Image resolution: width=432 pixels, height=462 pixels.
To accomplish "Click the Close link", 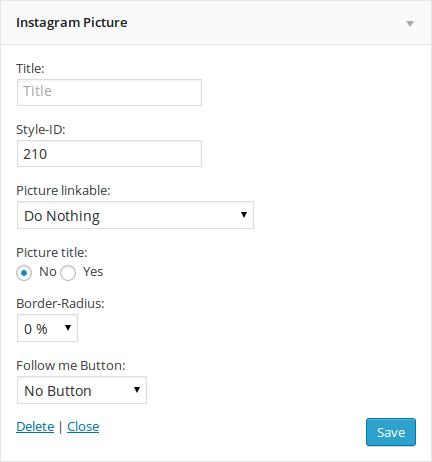I will tap(83, 427).
